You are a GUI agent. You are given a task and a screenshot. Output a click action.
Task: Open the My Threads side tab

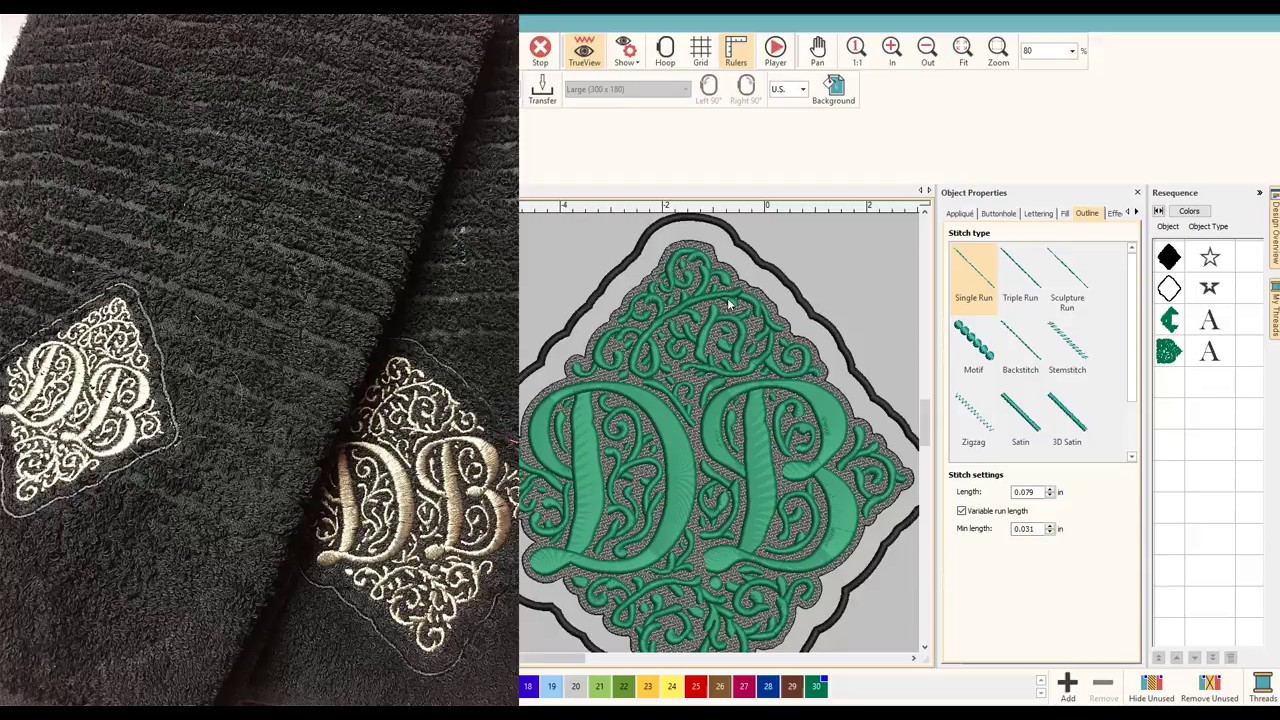click(x=1275, y=309)
